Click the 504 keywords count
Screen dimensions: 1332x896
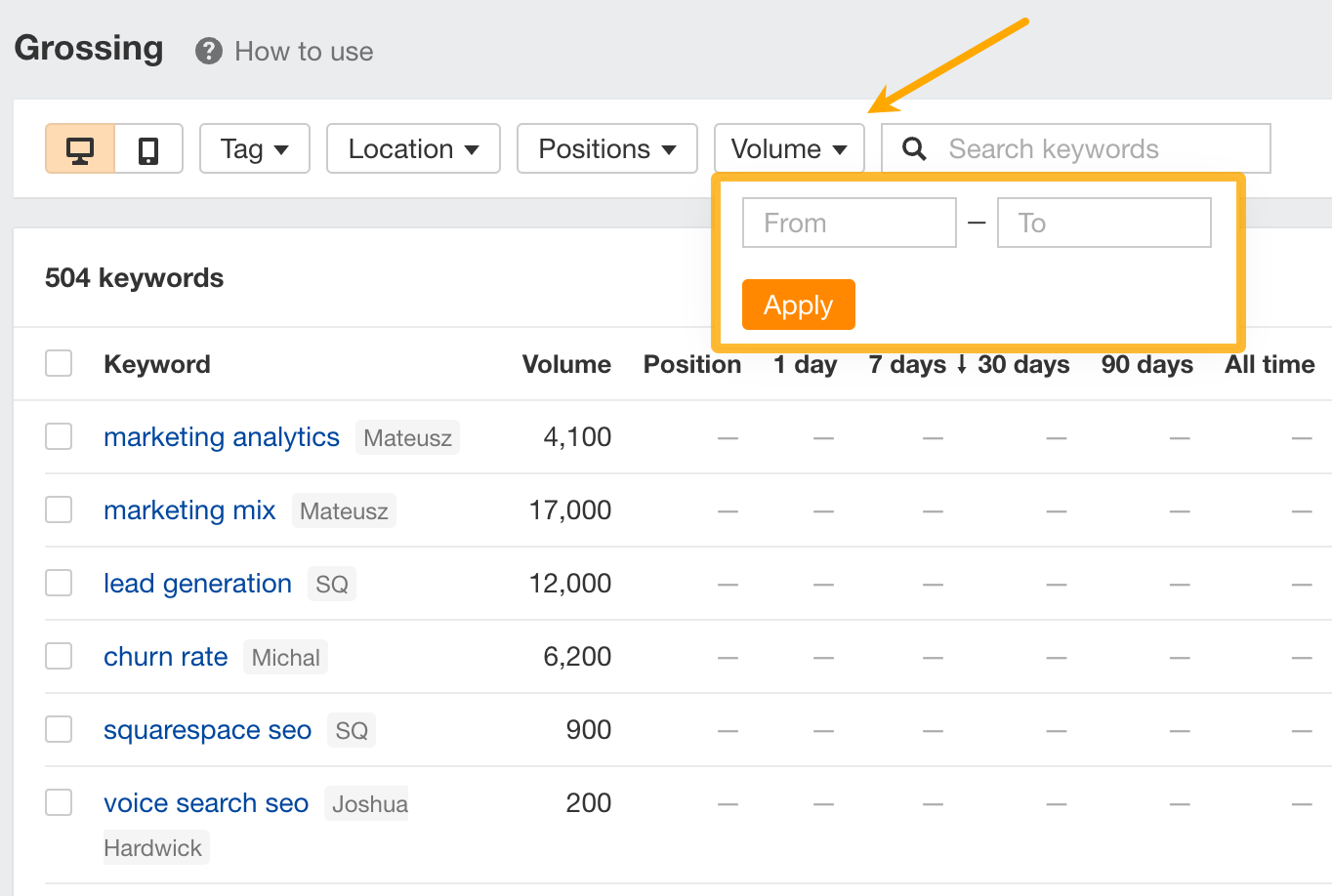pyautogui.click(x=135, y=278)
